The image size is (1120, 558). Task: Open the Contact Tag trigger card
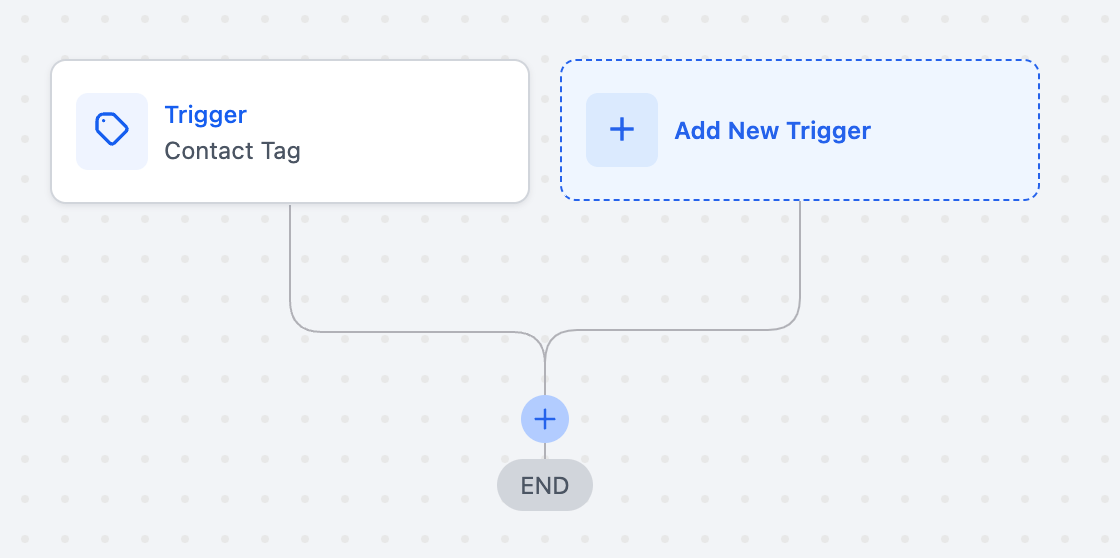[x=290, y=131]
